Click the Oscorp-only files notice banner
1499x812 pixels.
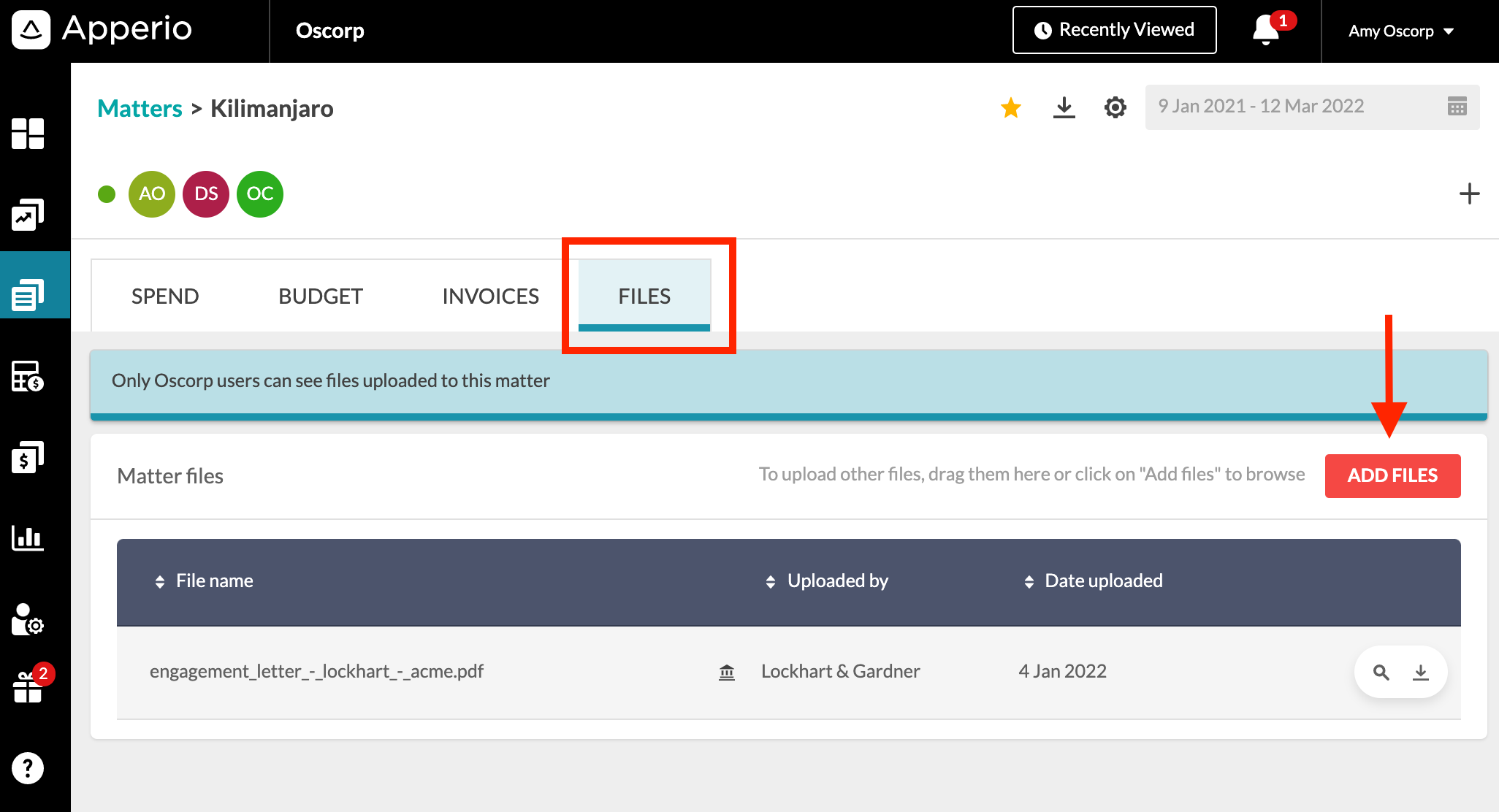pos(789,385)
